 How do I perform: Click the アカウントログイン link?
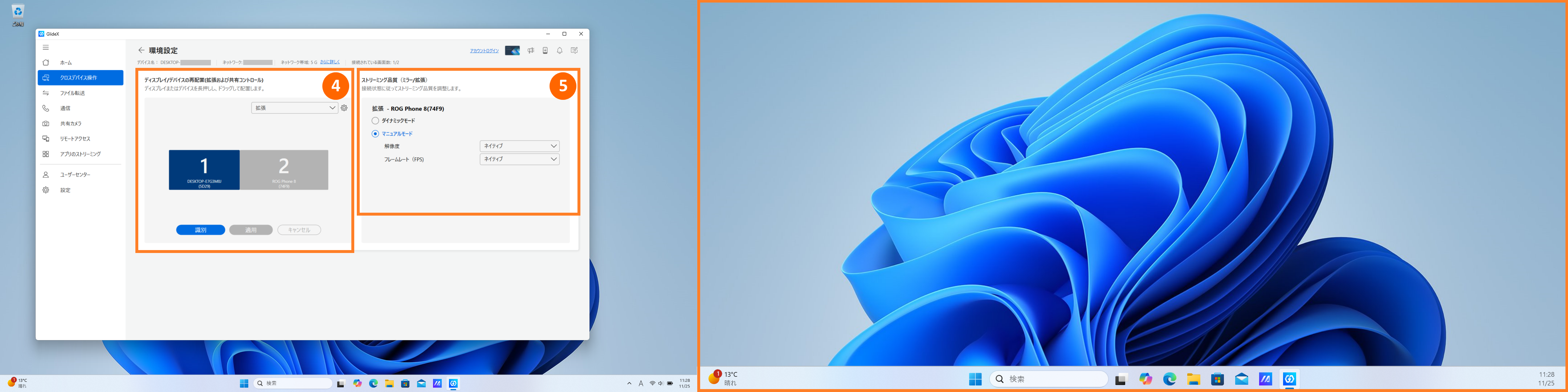484,50
